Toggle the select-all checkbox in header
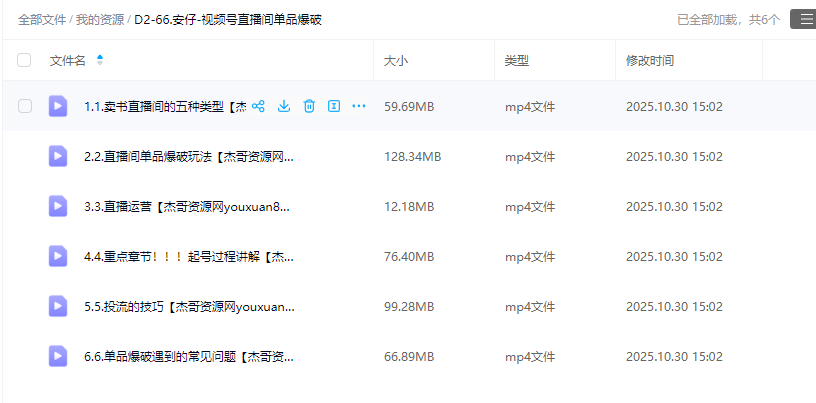 click(24, 61)
